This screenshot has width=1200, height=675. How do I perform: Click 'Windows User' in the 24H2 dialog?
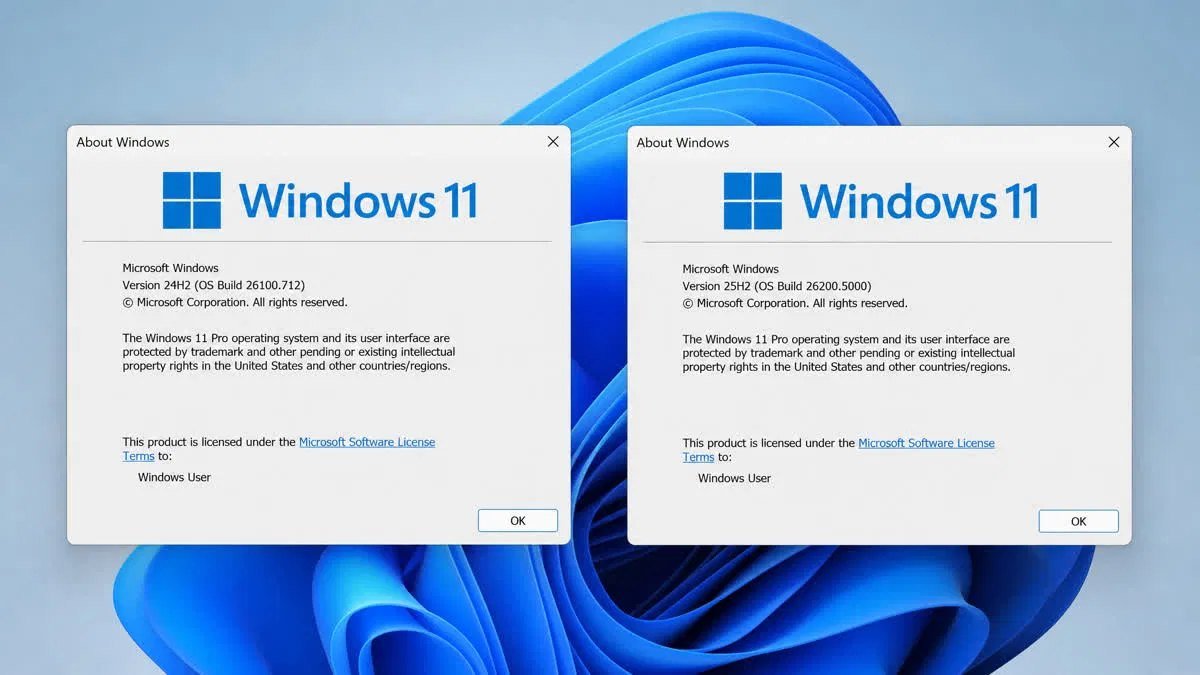174,477
